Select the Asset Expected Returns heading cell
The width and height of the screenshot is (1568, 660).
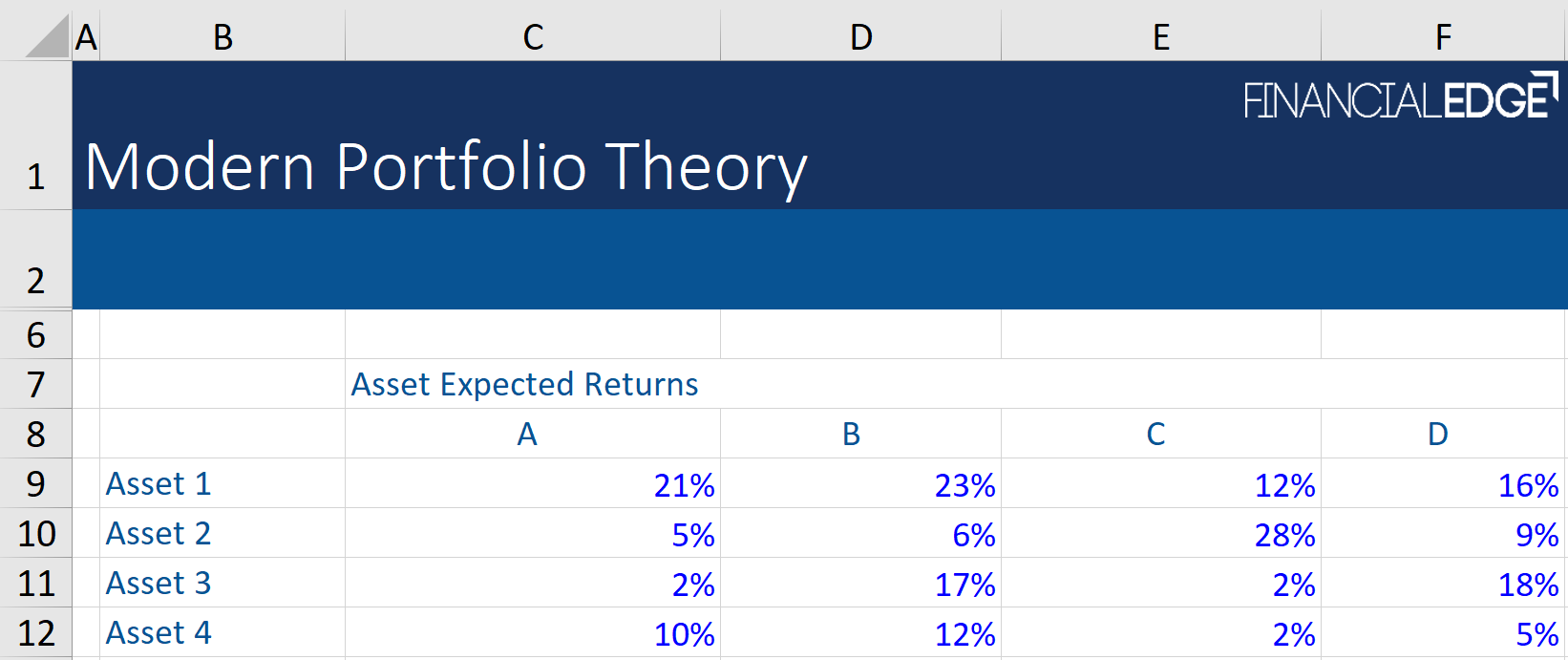(524, 384)
